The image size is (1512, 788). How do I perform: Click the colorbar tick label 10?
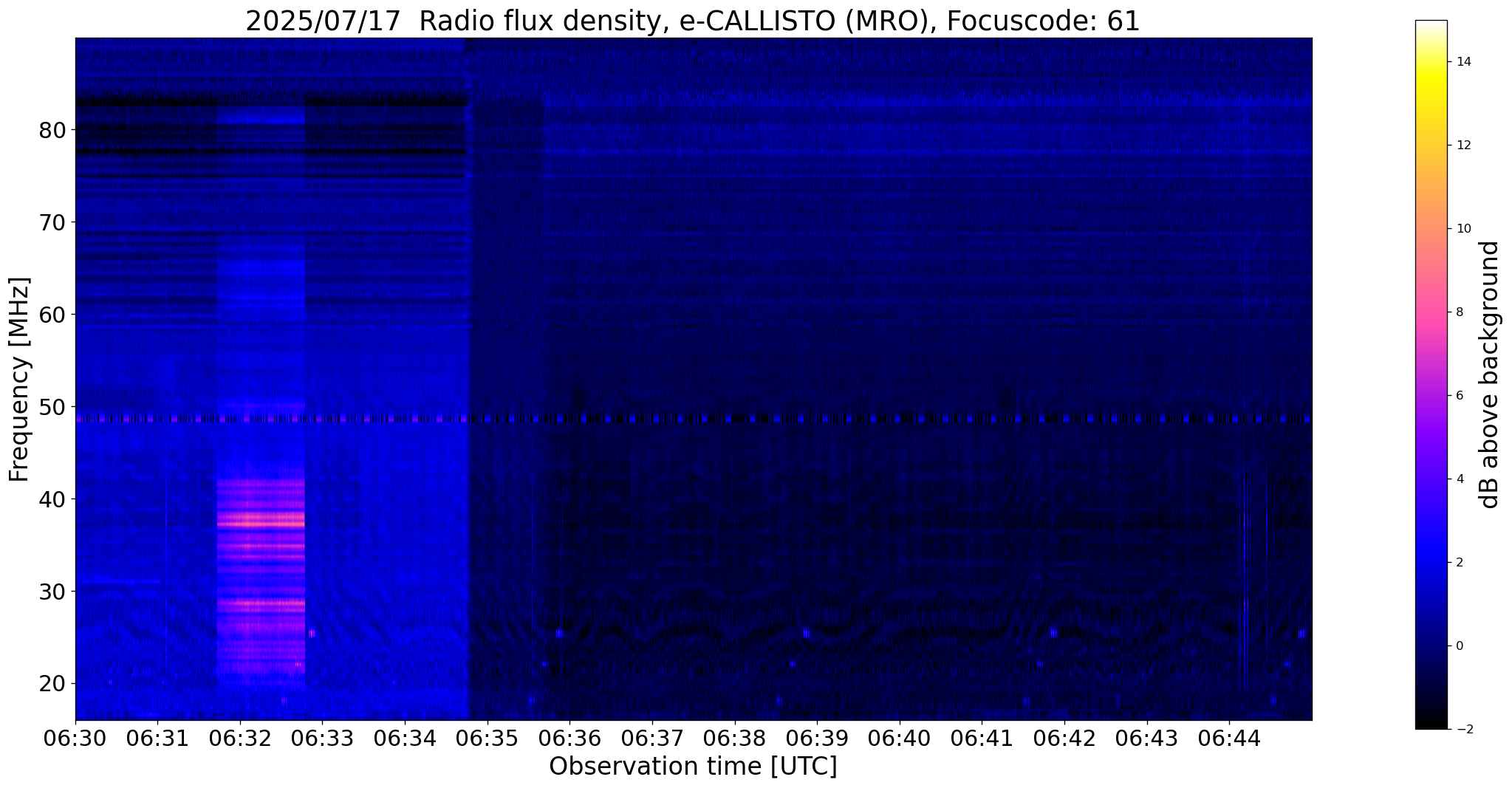tap(1463, 228)
